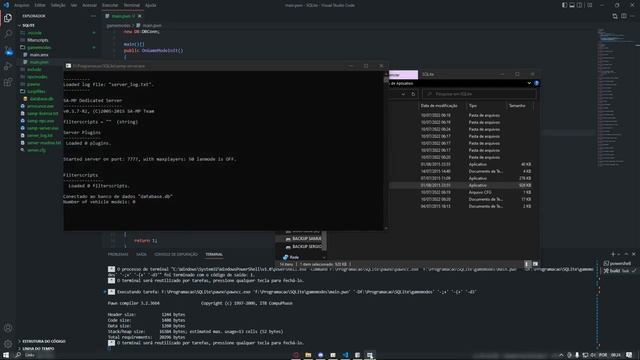Open the Editar menu

[40, 5]
